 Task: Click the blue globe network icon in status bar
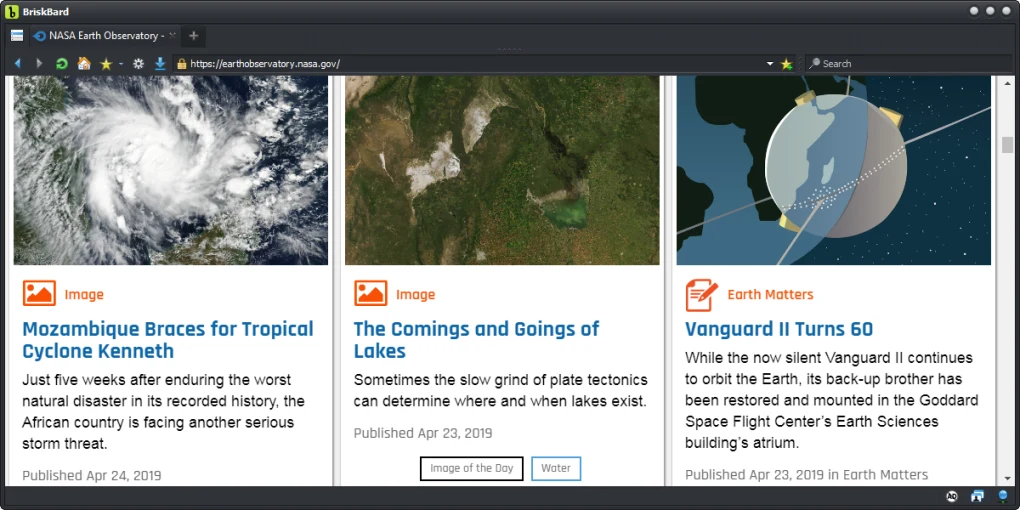point(1003,497)
